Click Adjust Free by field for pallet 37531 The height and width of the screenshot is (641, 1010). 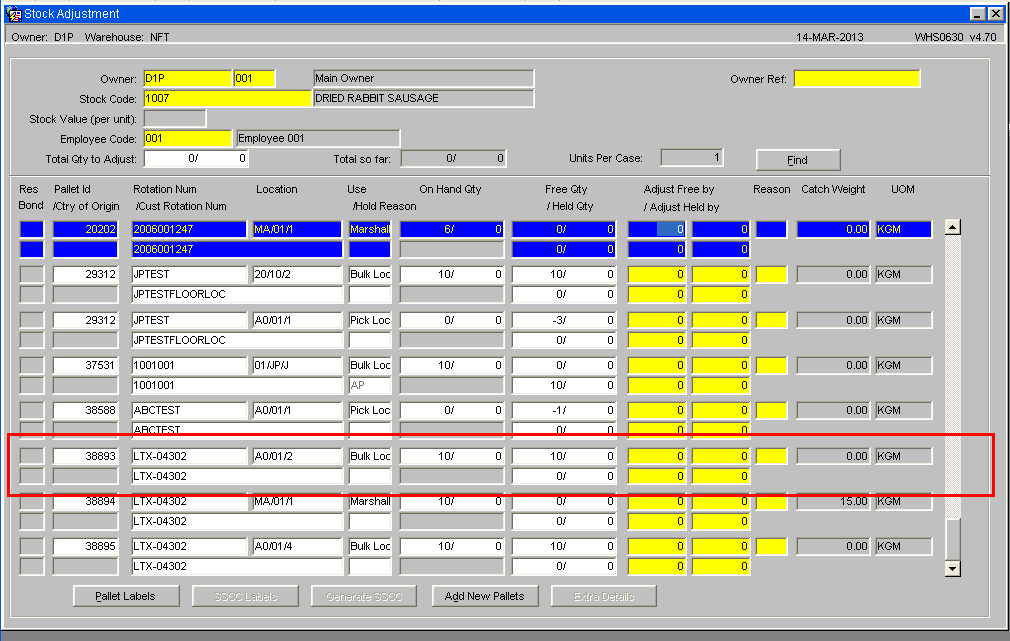[656, 365]
